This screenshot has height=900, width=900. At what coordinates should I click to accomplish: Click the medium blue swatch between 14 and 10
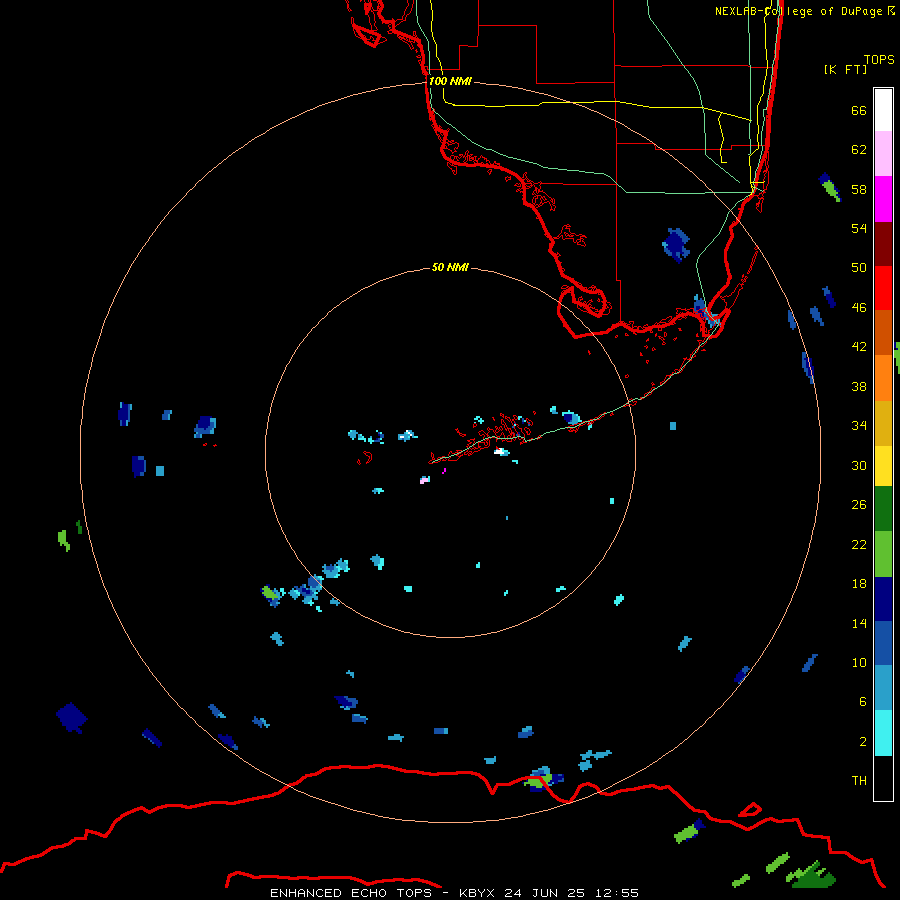coord(883,643)
